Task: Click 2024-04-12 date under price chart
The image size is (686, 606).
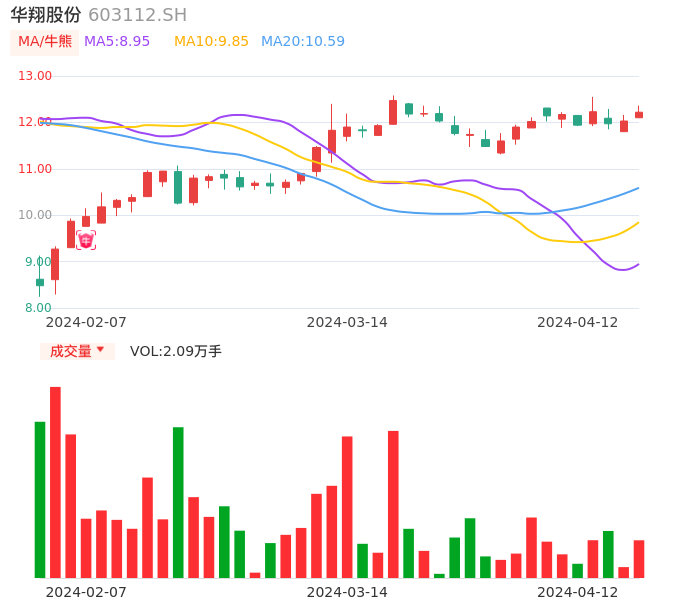Action: (x=578, y=322)
